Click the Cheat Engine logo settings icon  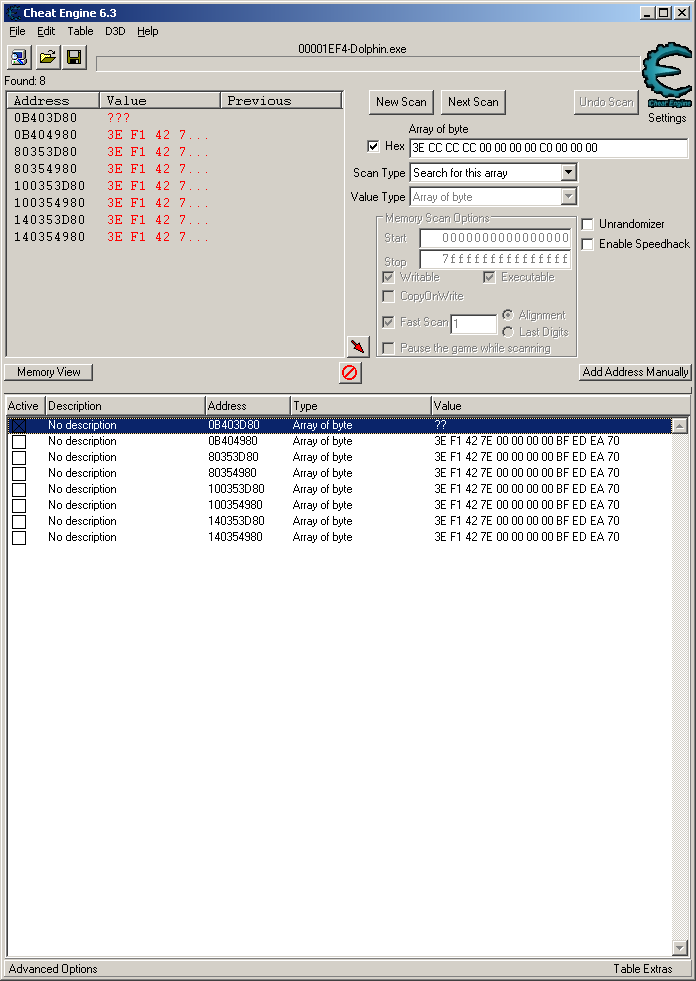point(666,77)
